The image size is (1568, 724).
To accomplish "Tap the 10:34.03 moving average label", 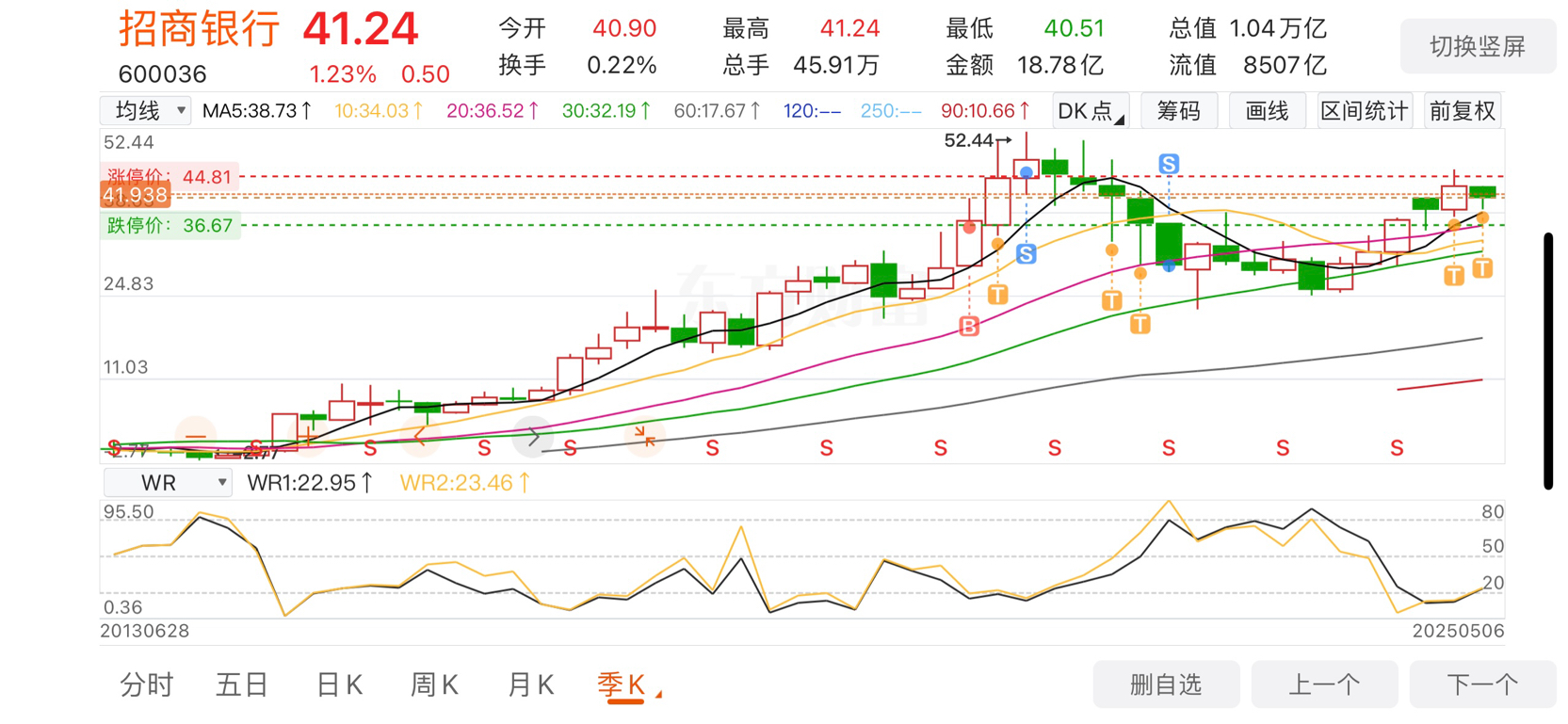I will click(x=379, y=111).
